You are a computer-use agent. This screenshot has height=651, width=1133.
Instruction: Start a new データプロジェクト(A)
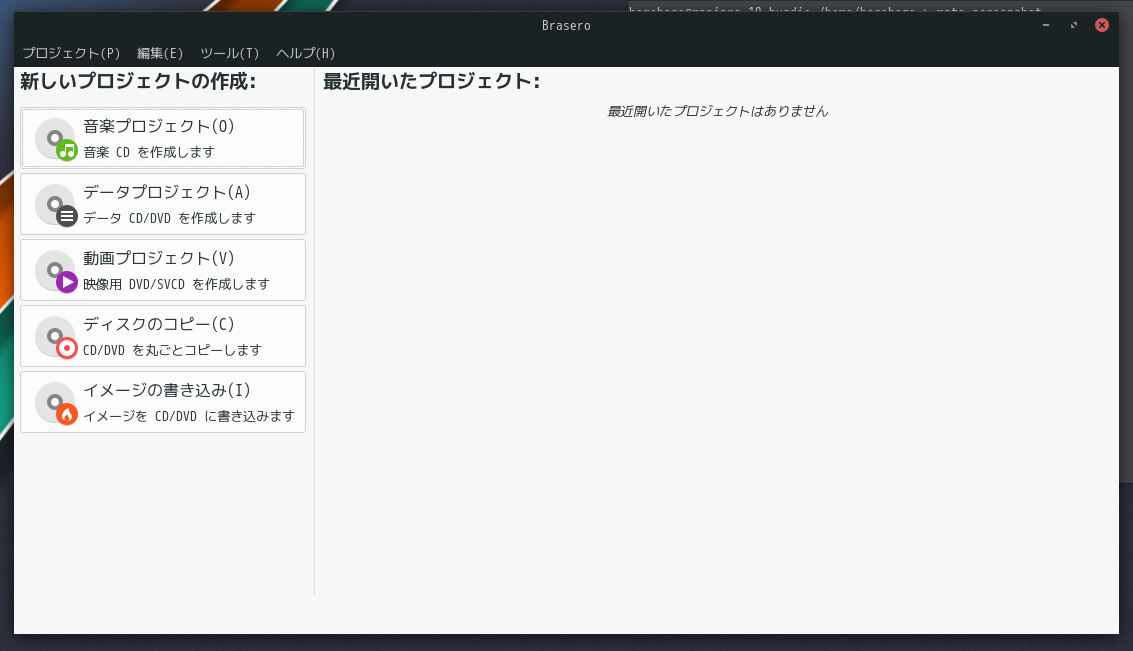click(163, 204)
